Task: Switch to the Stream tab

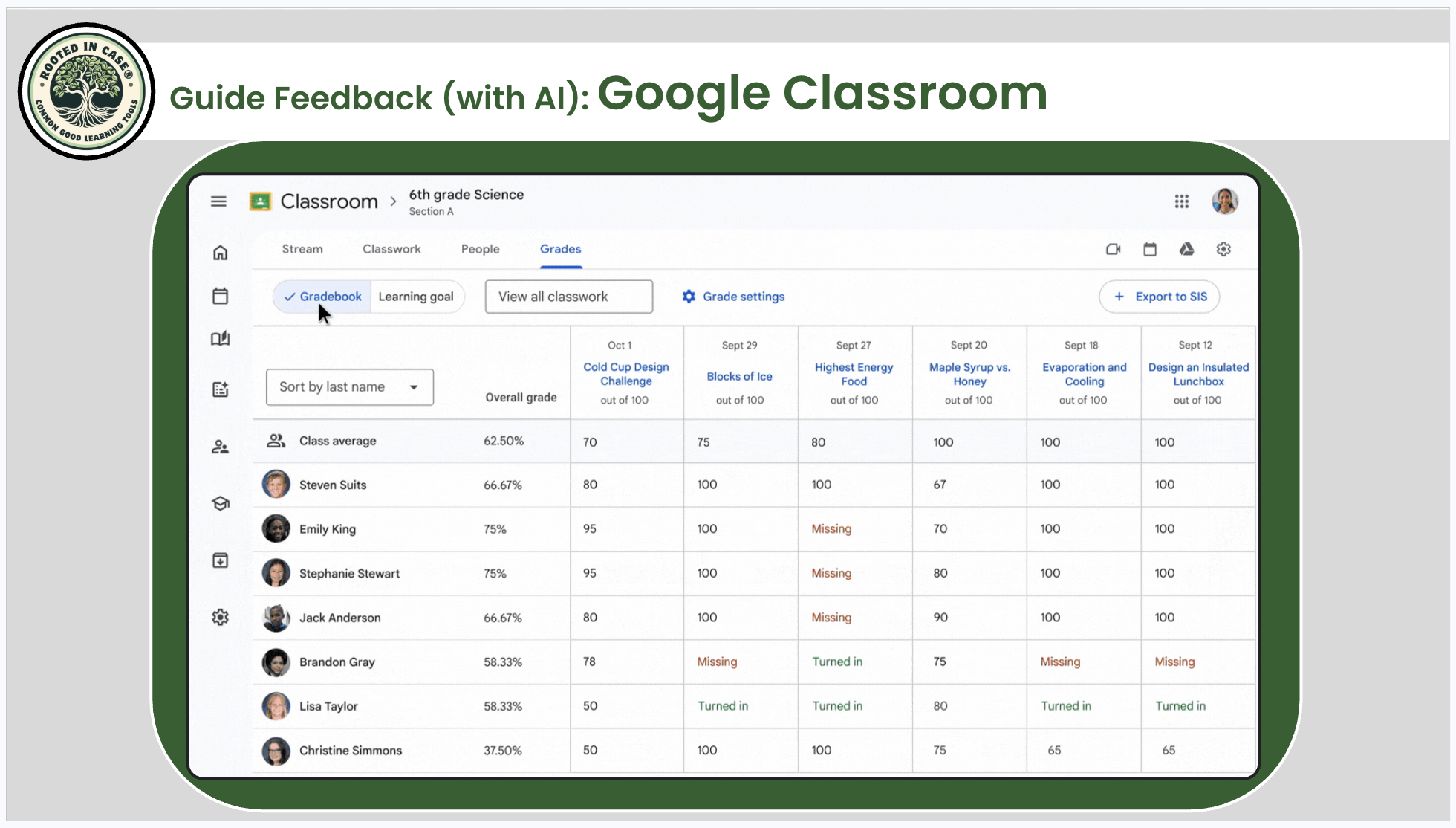Action: pyautogui.click(x=302, y=249)
